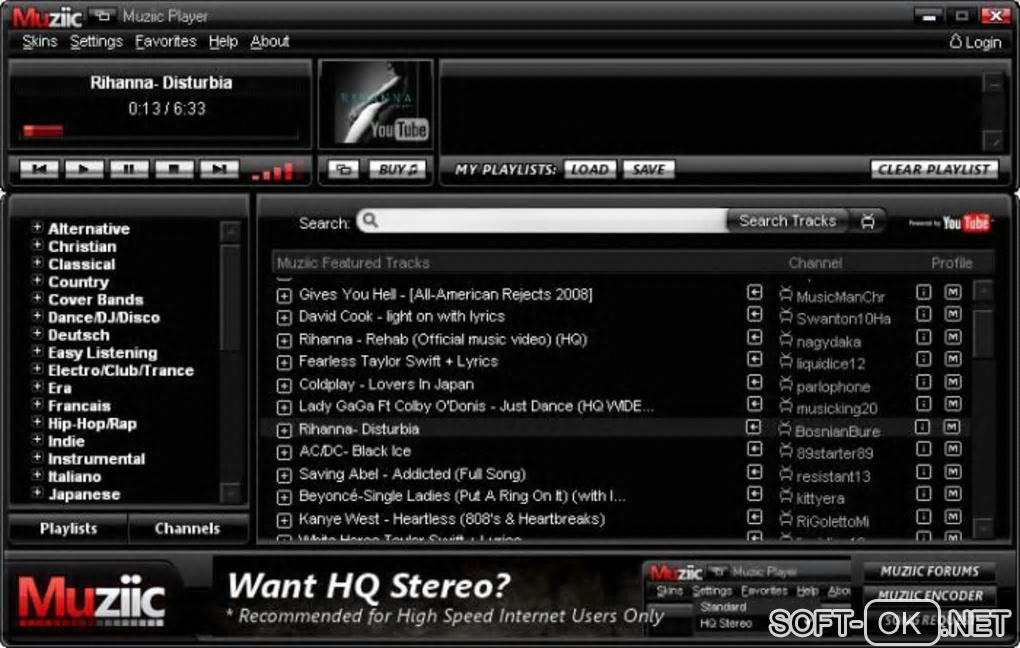Click the Login link
The width and height of the screenshot is (1020, 648).
point(975,42)
